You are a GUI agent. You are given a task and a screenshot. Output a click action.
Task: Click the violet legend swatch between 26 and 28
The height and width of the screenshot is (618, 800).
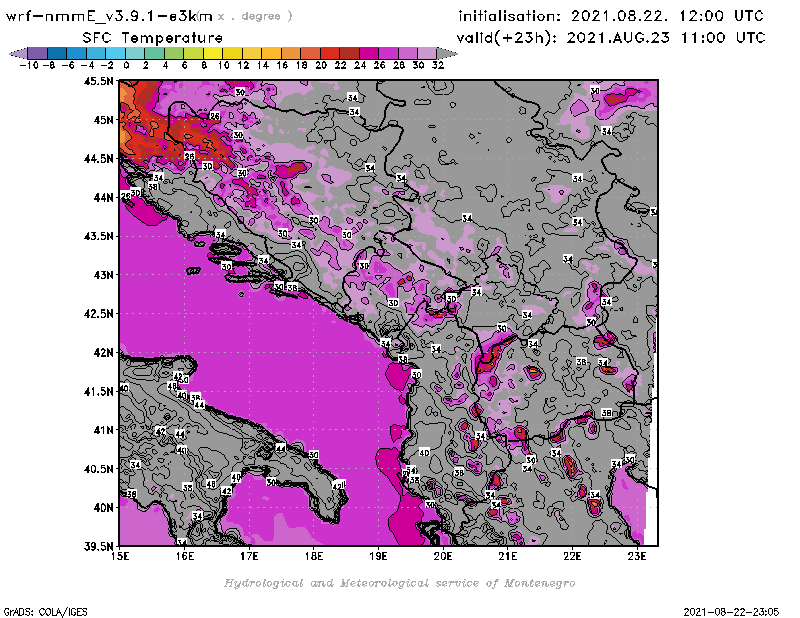pos(388,53)
